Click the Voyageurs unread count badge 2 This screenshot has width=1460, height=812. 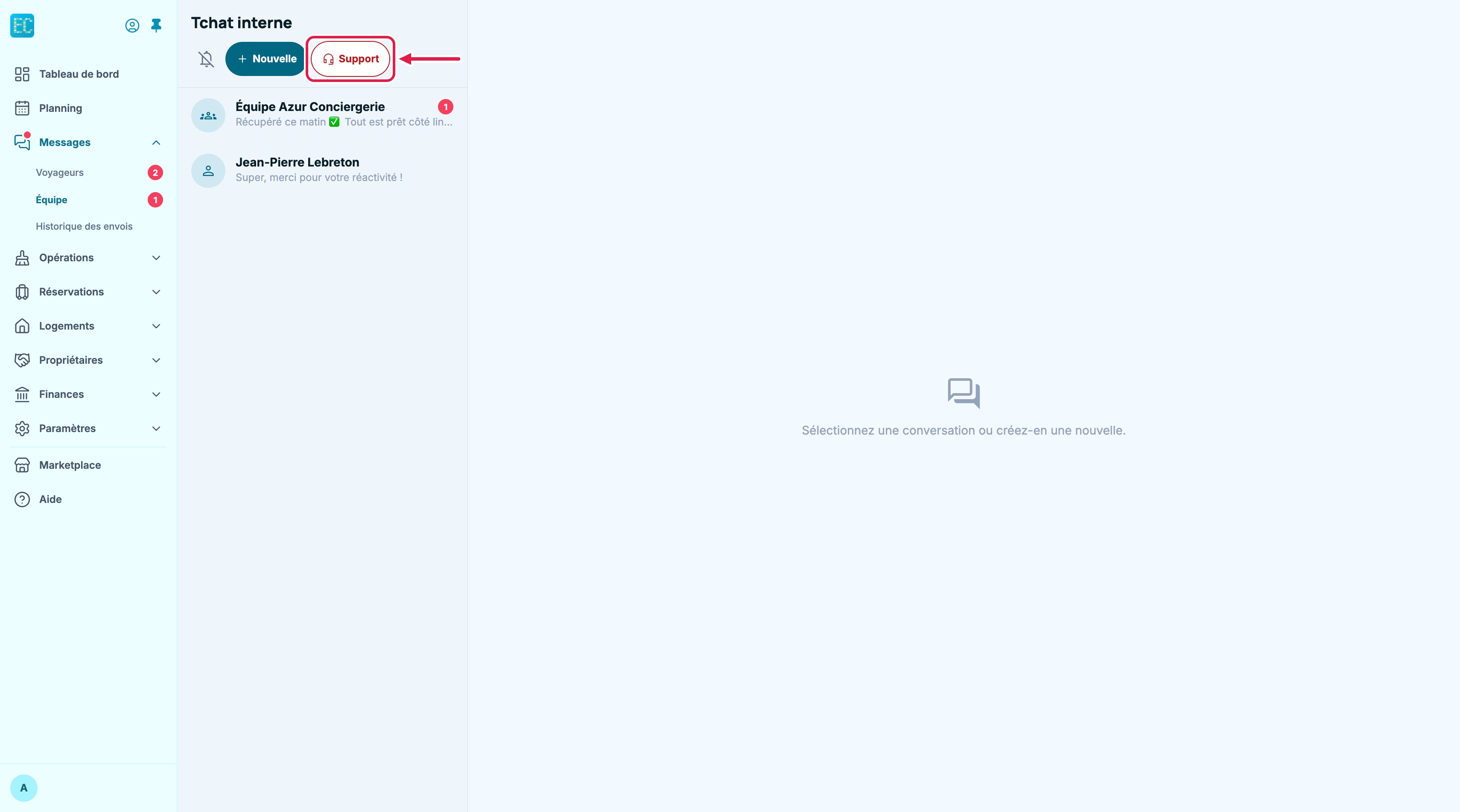pos(155,173)
